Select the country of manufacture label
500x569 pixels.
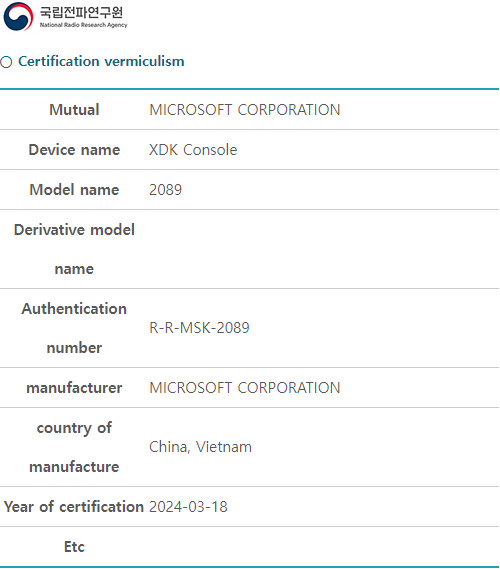[74, 447]
